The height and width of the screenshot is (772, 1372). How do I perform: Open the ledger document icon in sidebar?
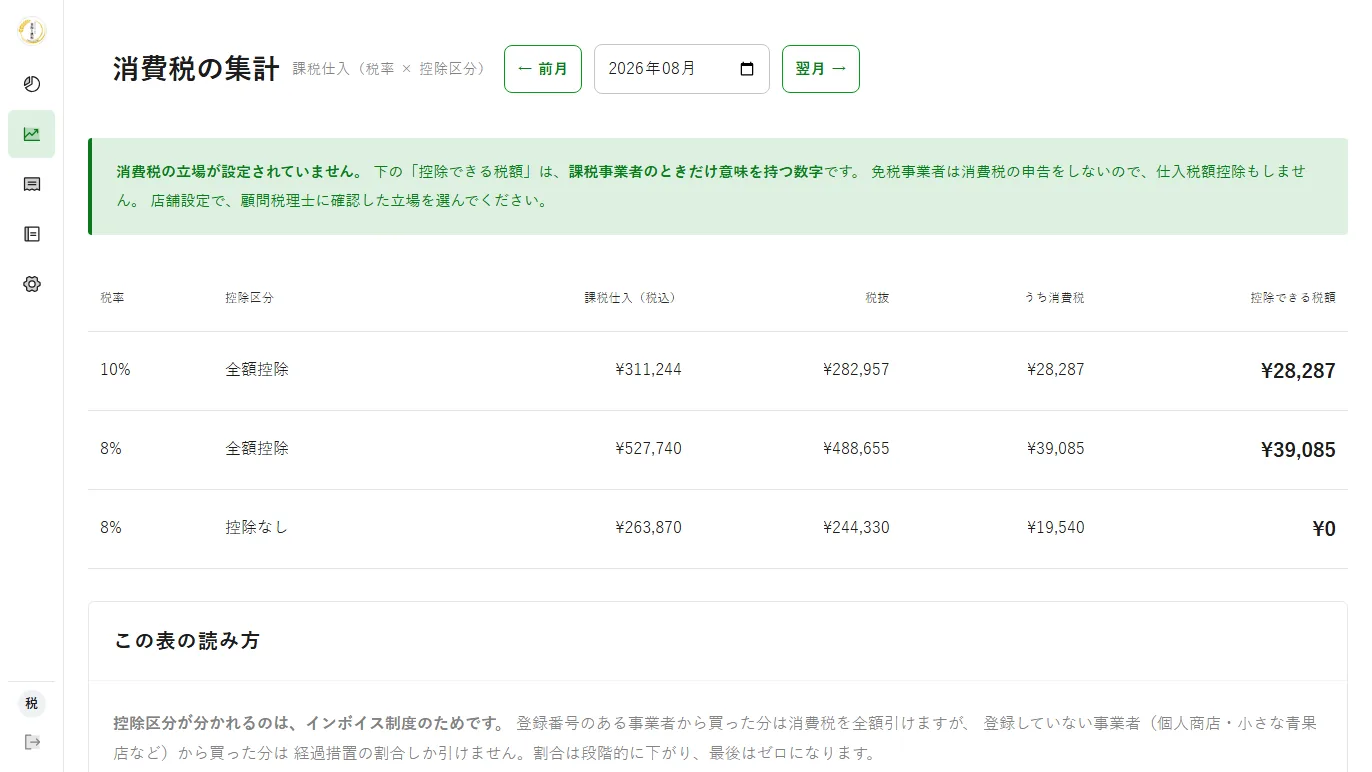point(32,234)
